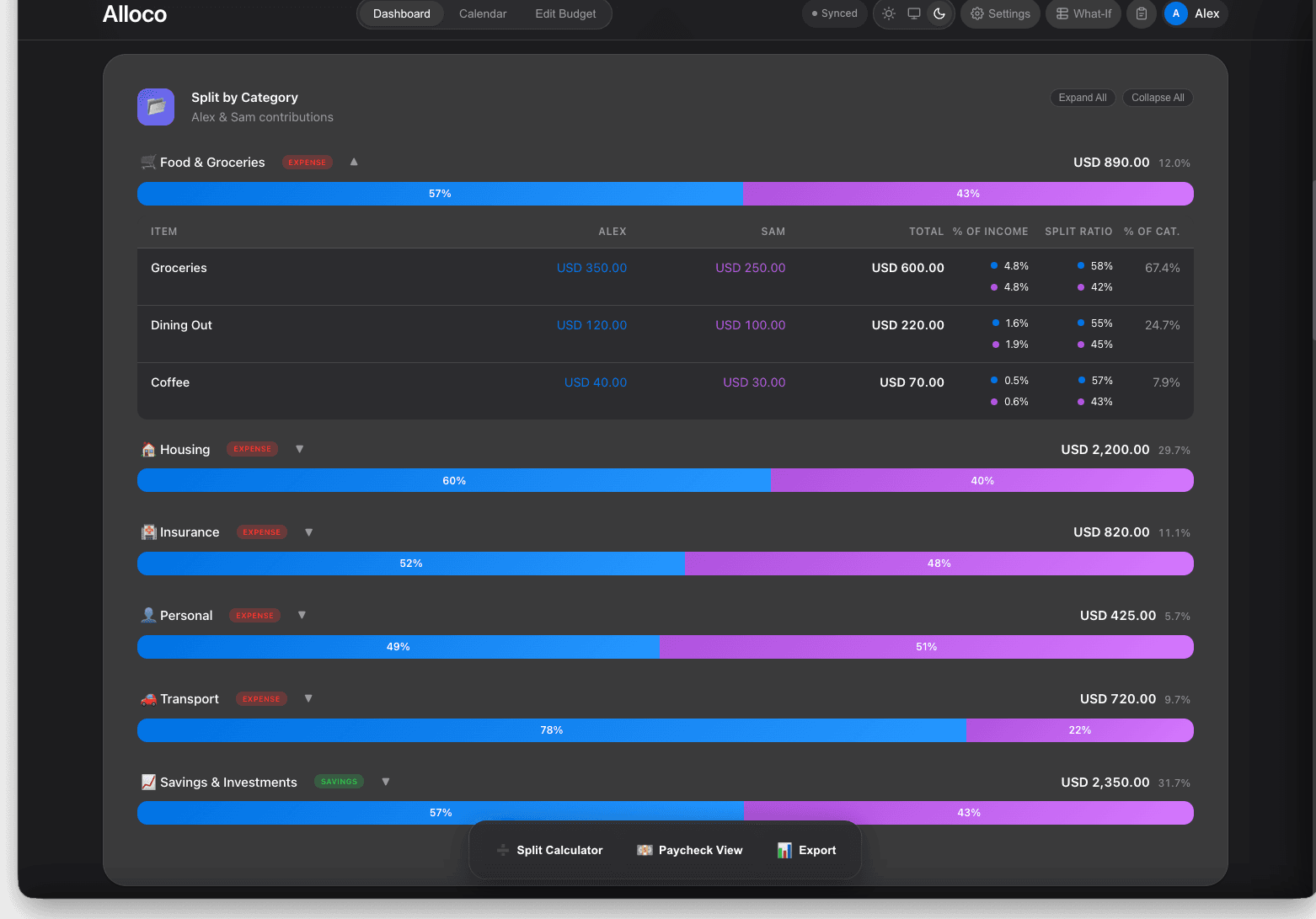Screen dimensions: 1316x919
Task: Open the Edit Budget tab
Action: (x=565, y=13)
